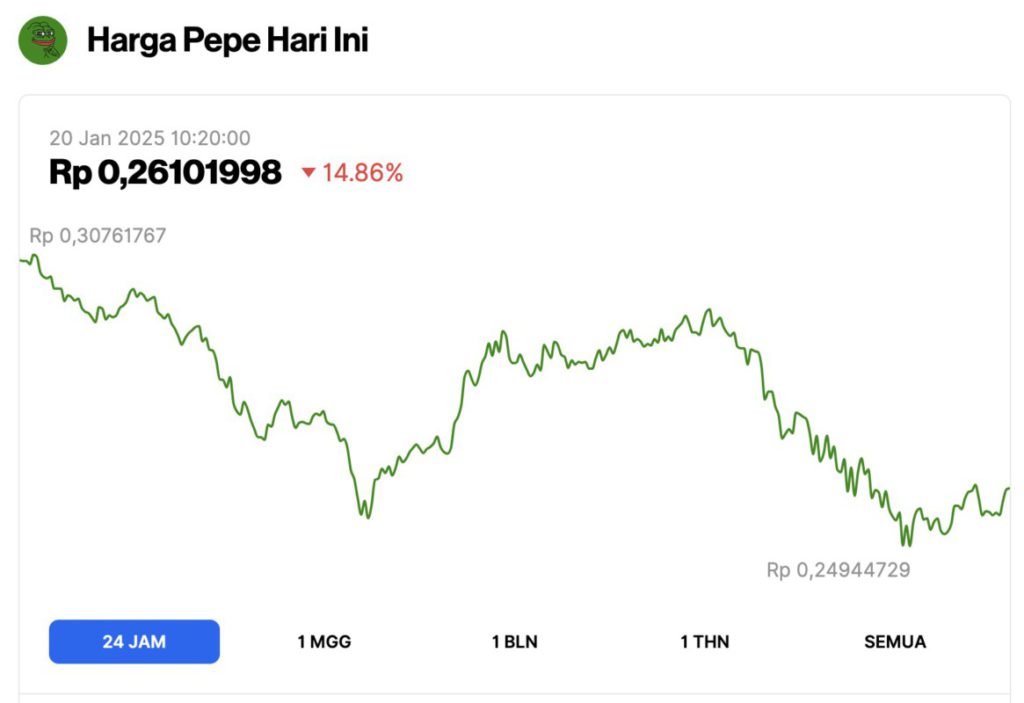Show the 1 THN price history
The width and height of the screenshot is (1024, 703).
704,641
